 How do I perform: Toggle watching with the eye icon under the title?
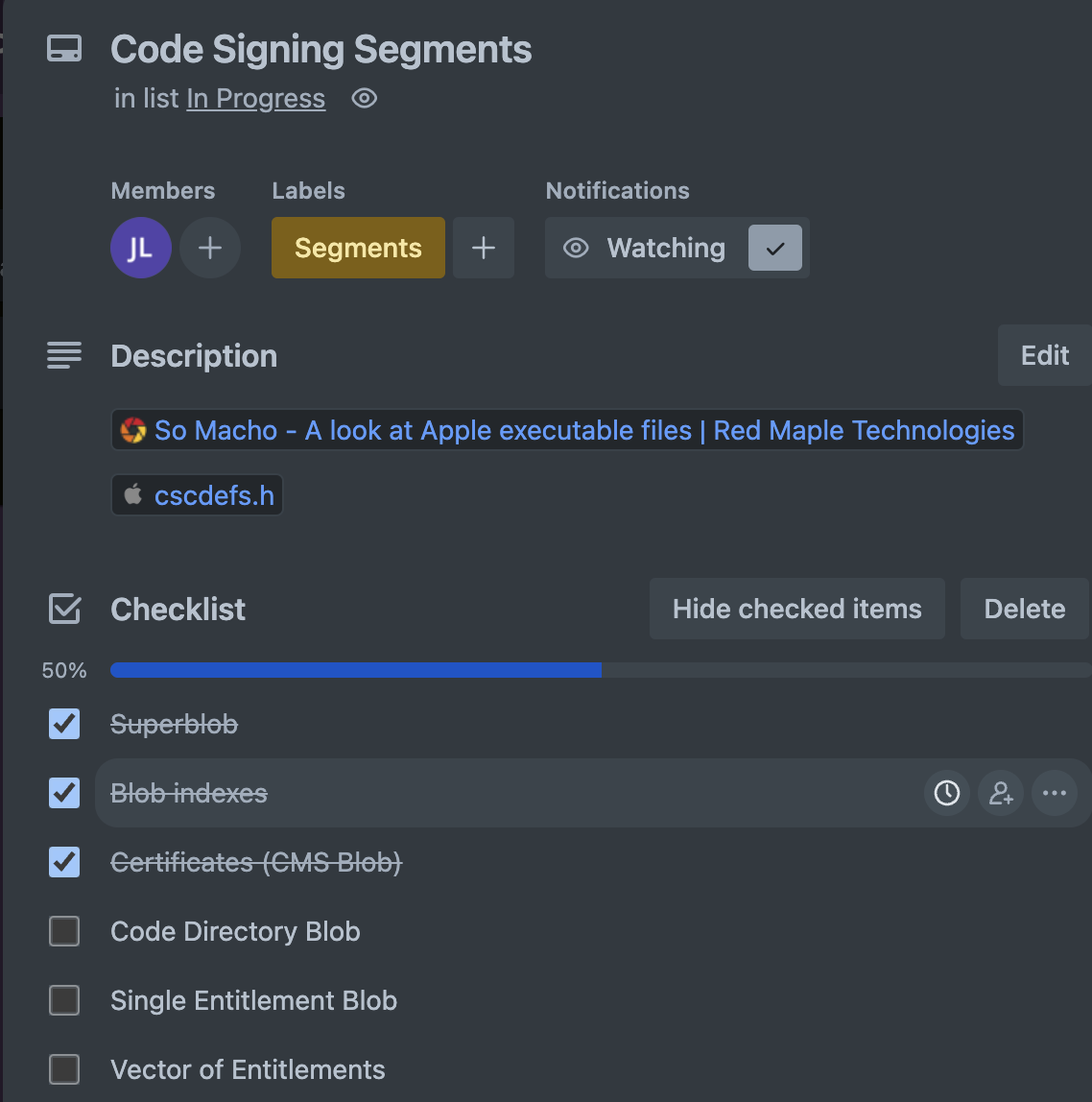pos(364,98)
